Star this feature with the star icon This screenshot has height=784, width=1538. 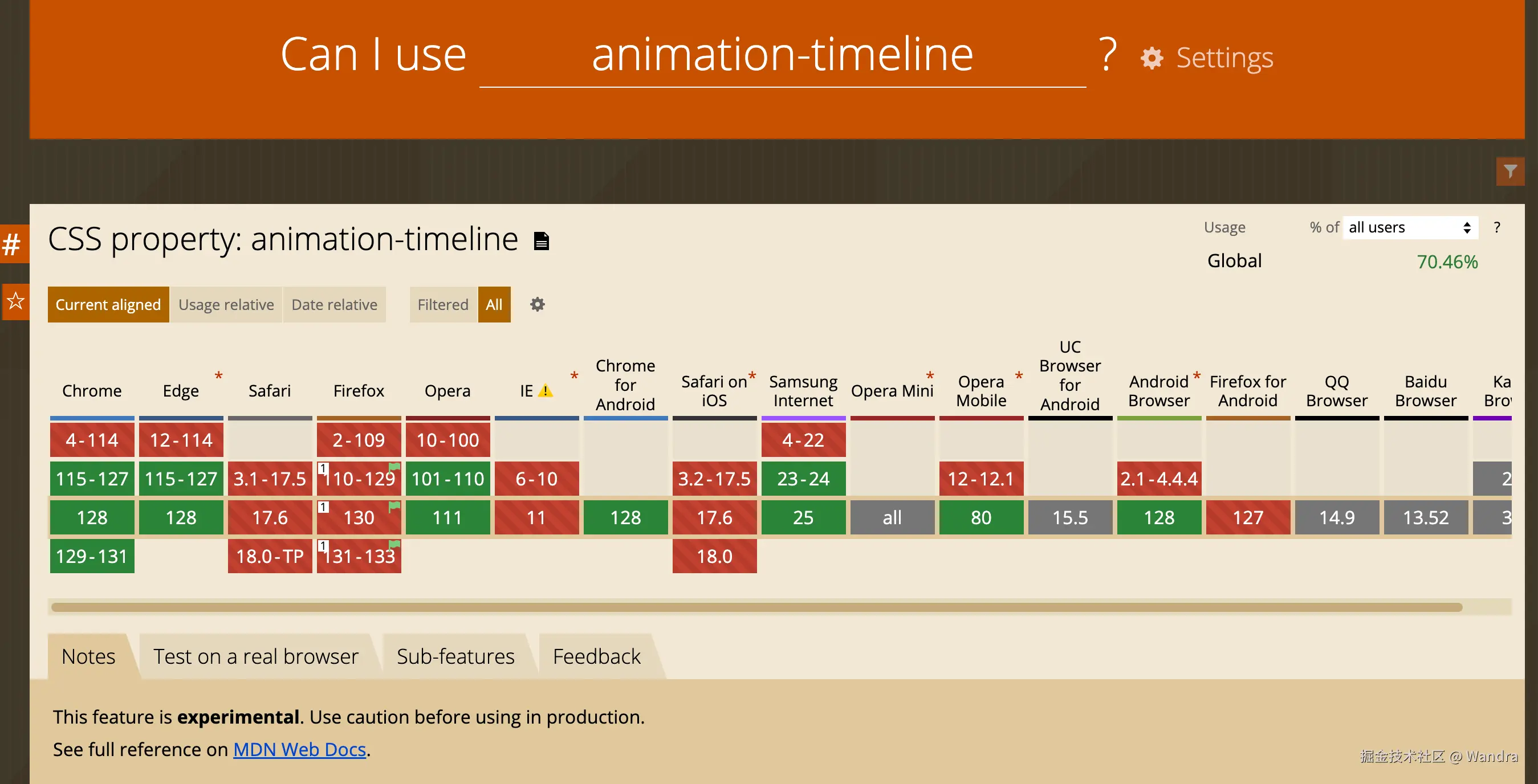(15, 301)
